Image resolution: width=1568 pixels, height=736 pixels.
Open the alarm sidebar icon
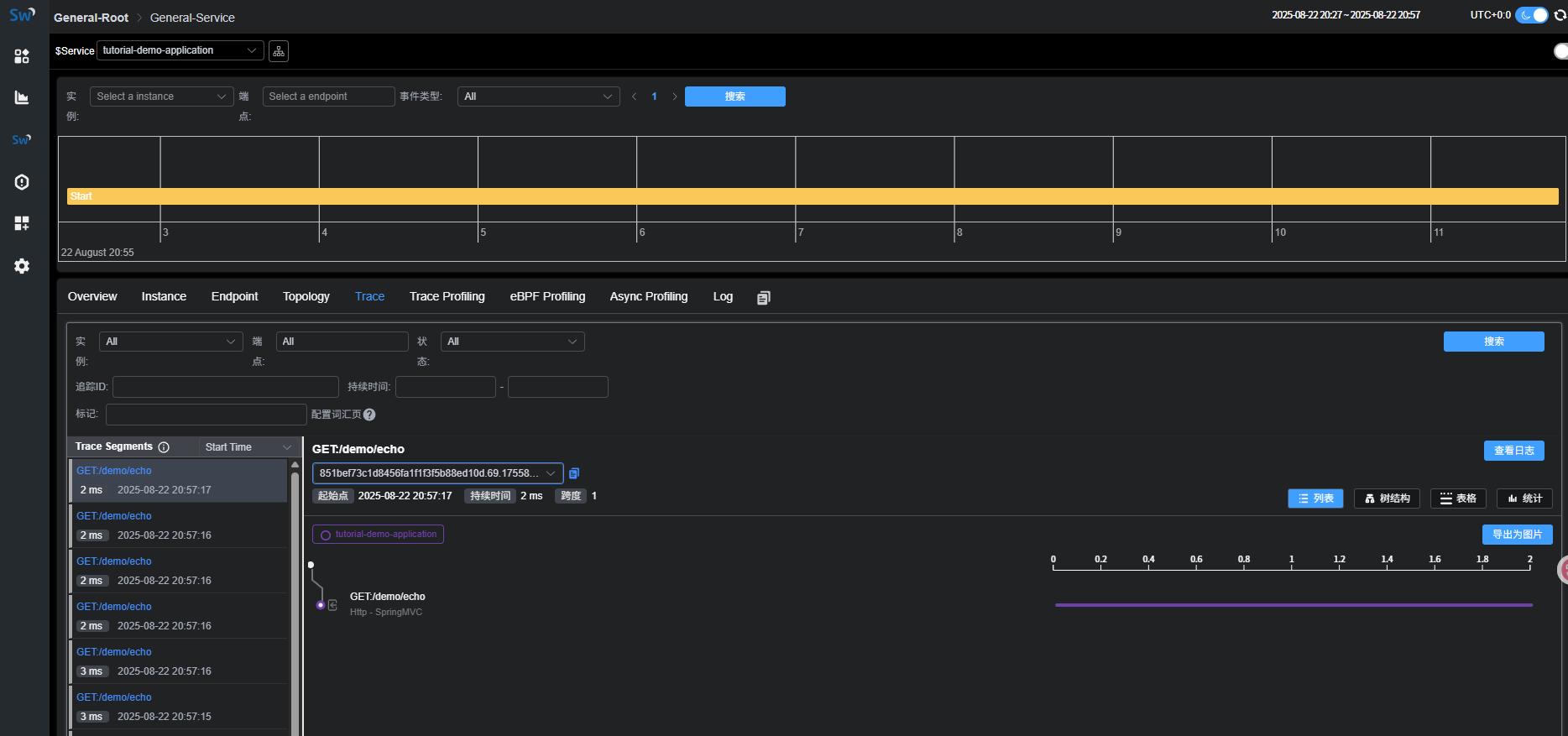(22, 182)
